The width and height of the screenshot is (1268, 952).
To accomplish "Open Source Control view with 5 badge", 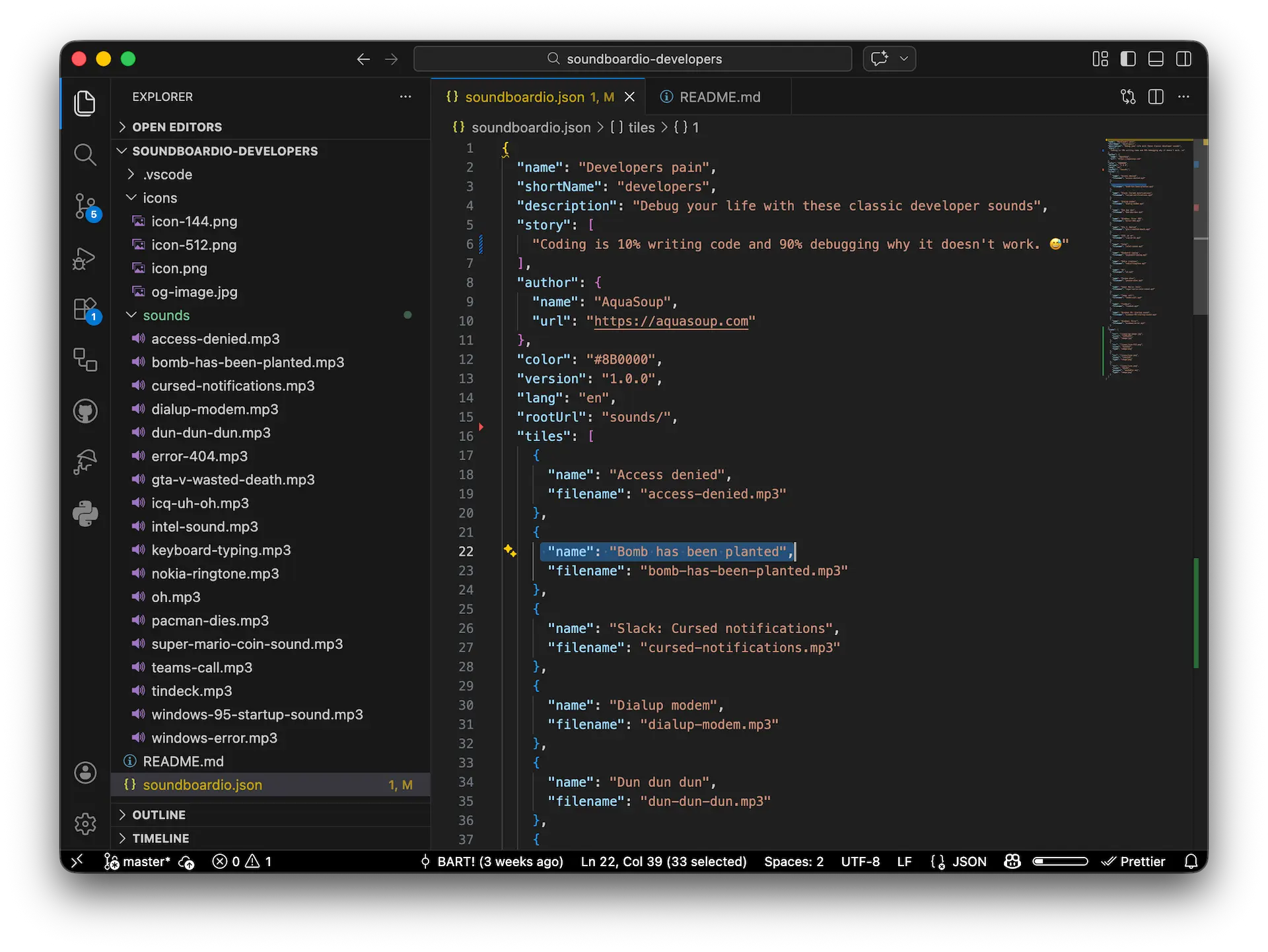I will 85,206.
